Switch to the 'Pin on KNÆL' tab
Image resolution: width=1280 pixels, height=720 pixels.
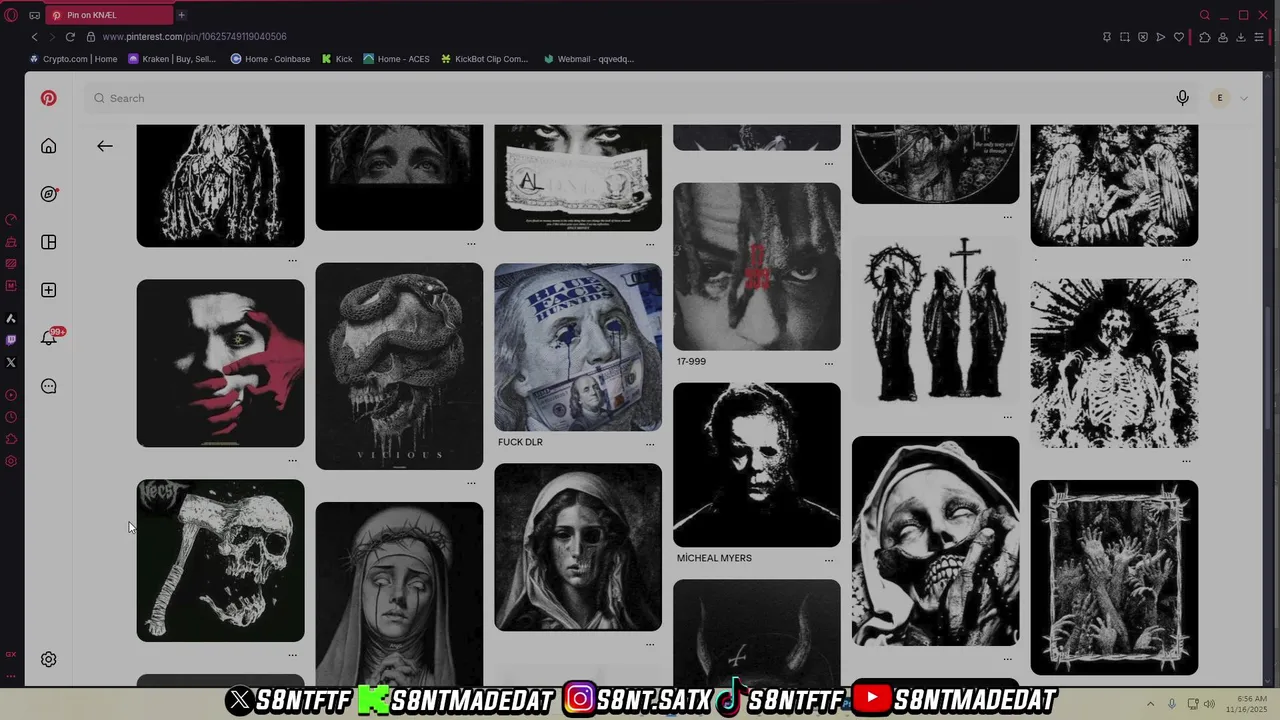[108, 15]
